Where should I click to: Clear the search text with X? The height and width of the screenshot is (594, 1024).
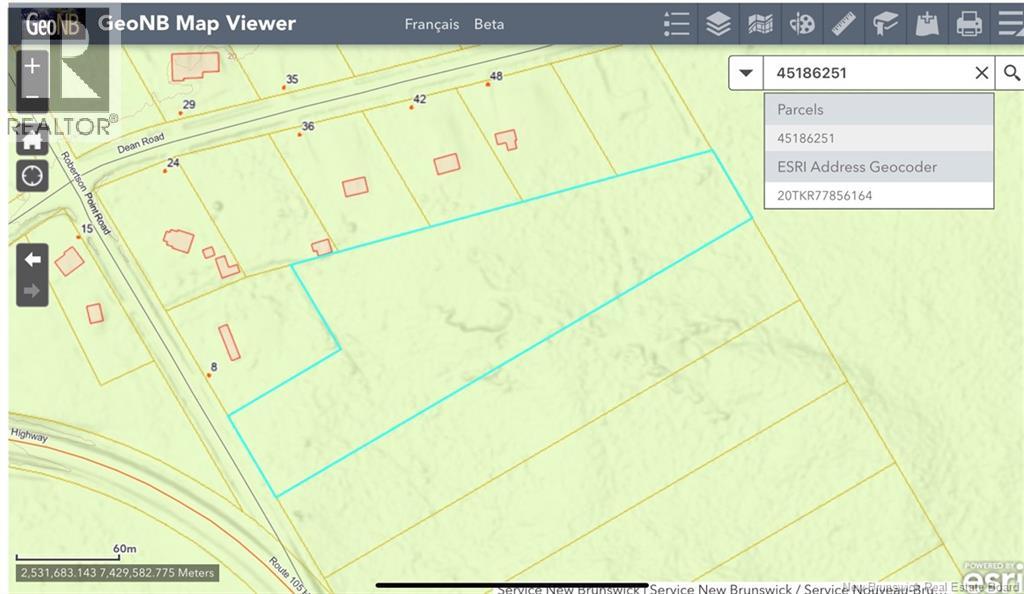[x=982, y=73]
